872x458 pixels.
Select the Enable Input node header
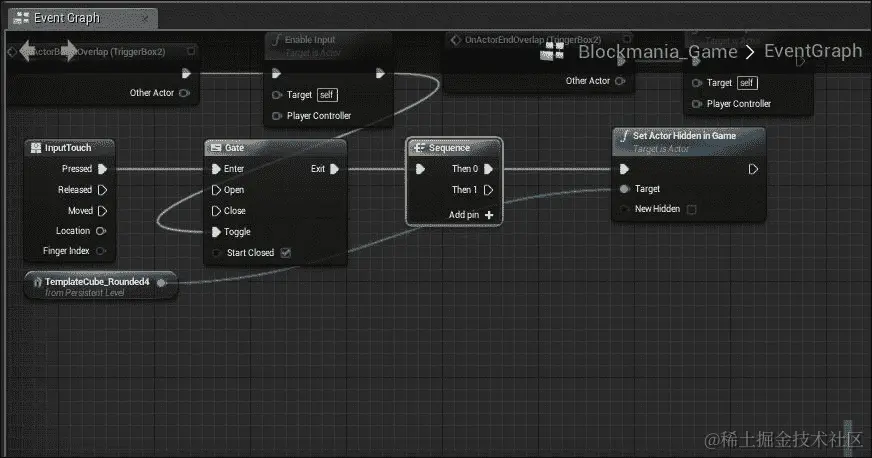click(328, 46)
